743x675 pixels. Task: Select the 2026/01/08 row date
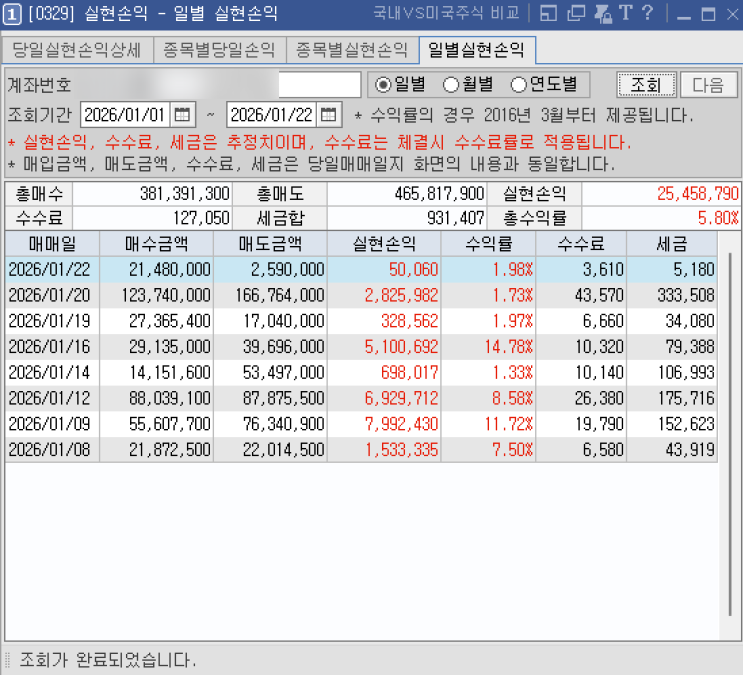pos(50,449)
